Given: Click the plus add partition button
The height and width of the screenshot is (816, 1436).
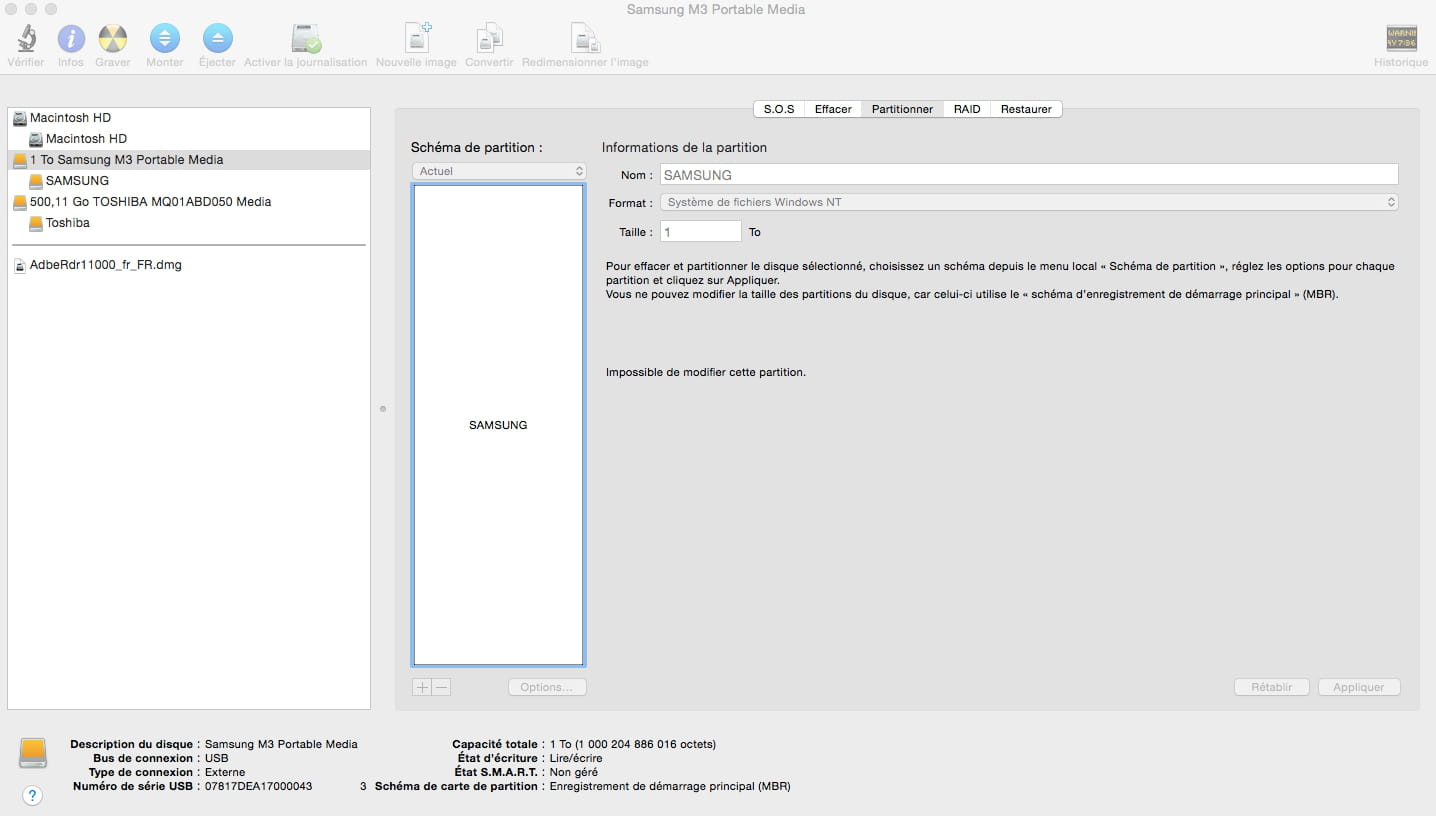Looking at the screenshot, I should [422, 688].
